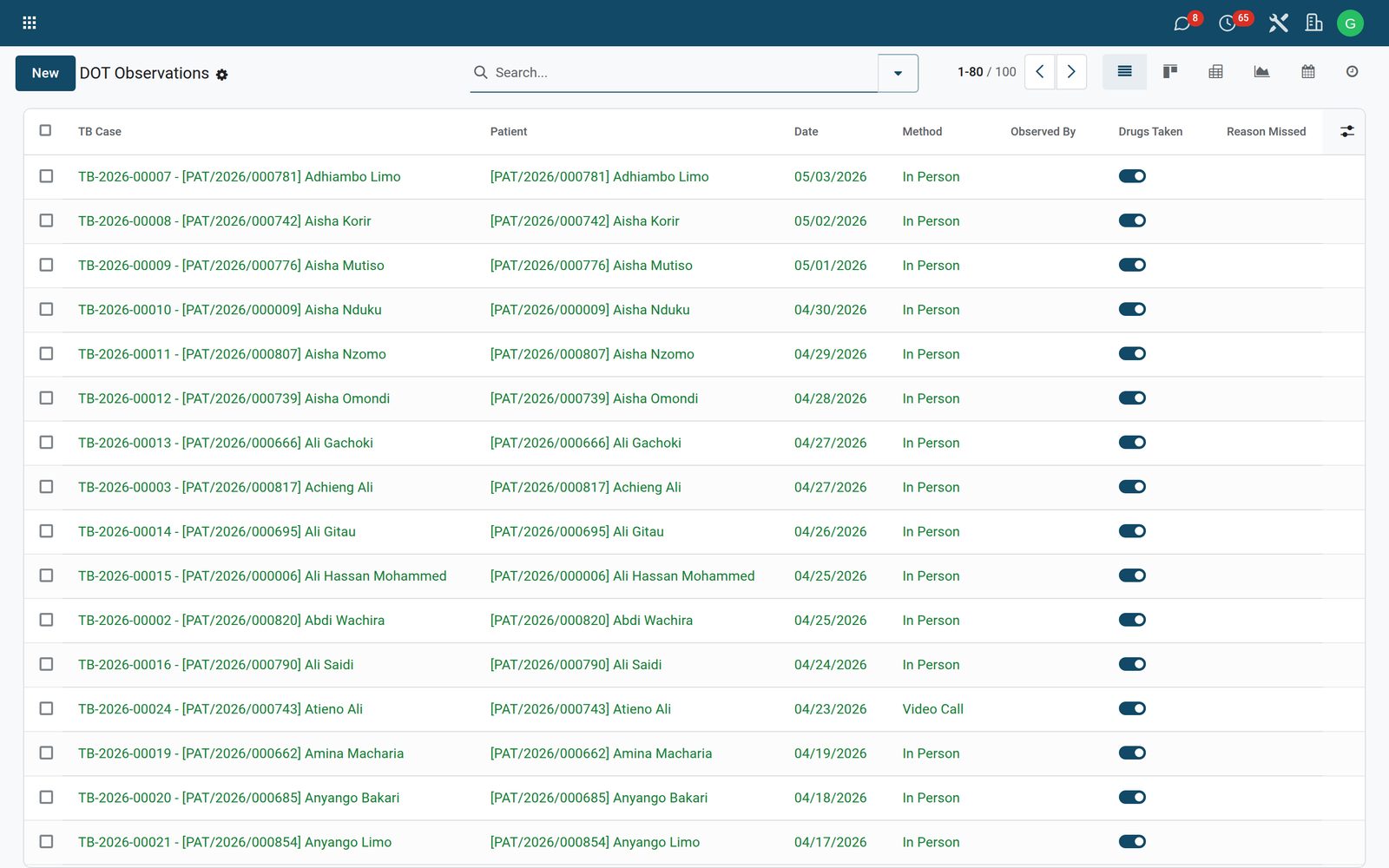Switch to the Calendar view
Viewport: 1389px width, 868px height.
pyautogui.click(x=1308, y=72)
